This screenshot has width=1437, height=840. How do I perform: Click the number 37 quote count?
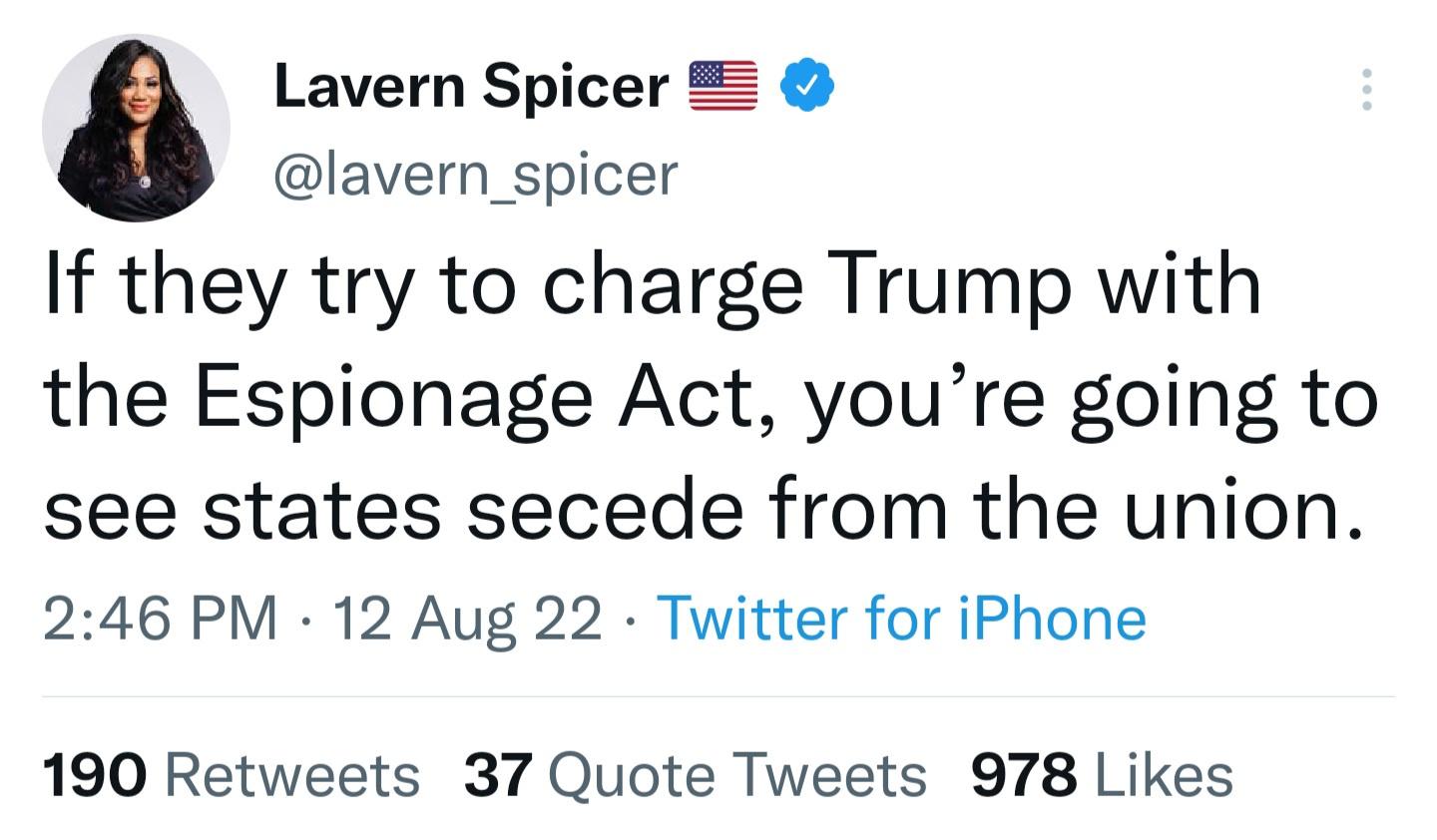(x=499, y=775)
